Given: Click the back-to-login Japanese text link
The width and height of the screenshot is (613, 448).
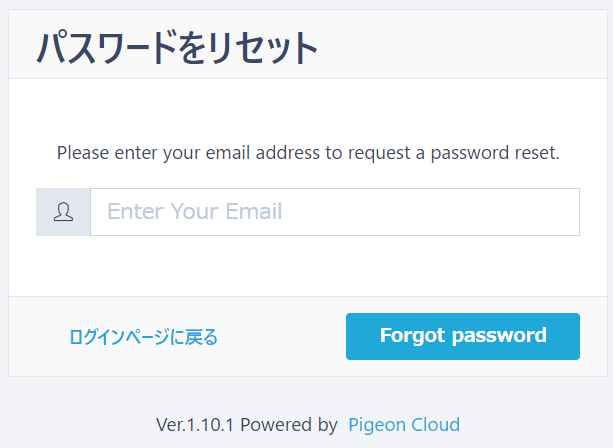Looking at the screenshot, I should 143,337.
